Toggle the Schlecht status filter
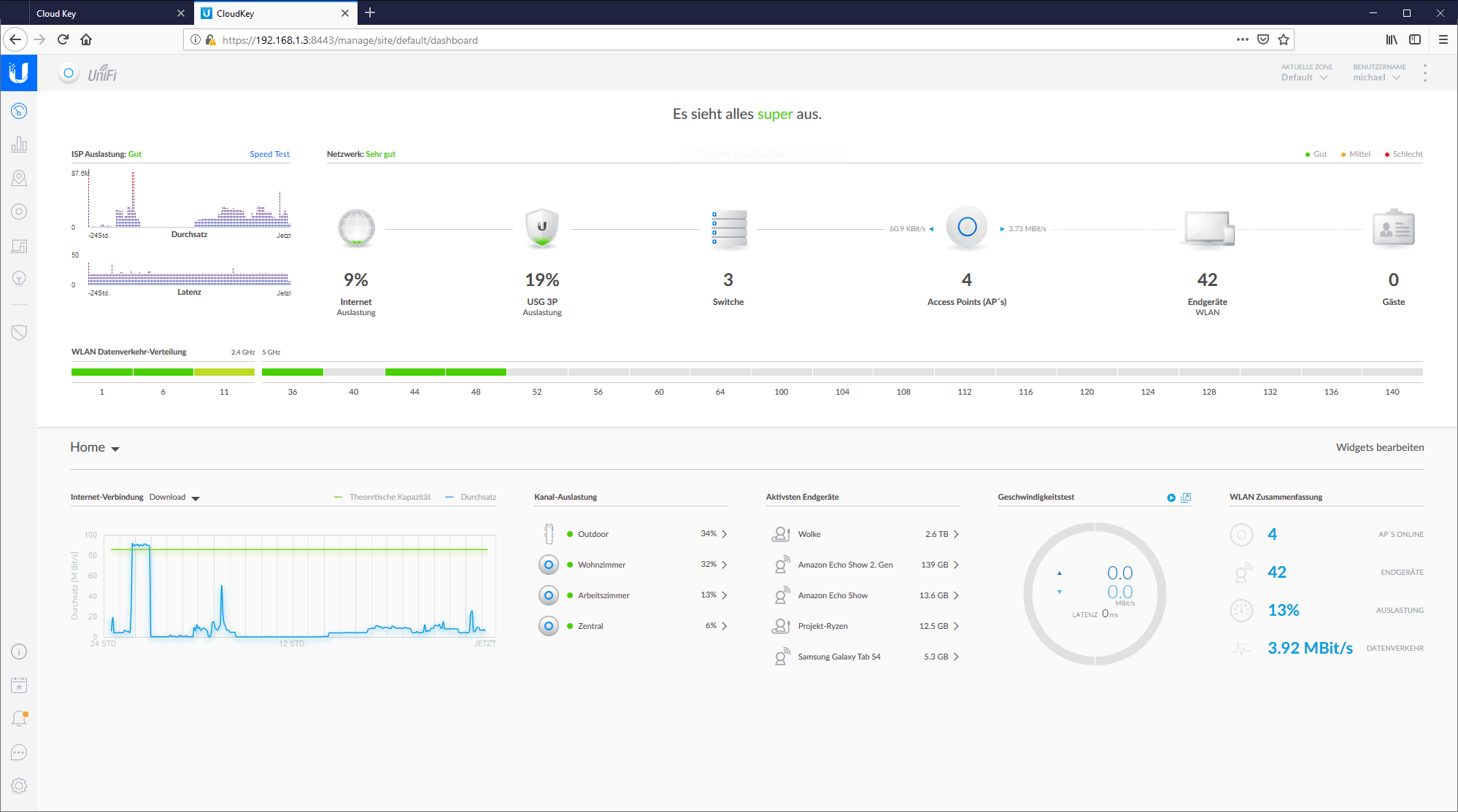The image size is (1458, 812). point(1403,154)
